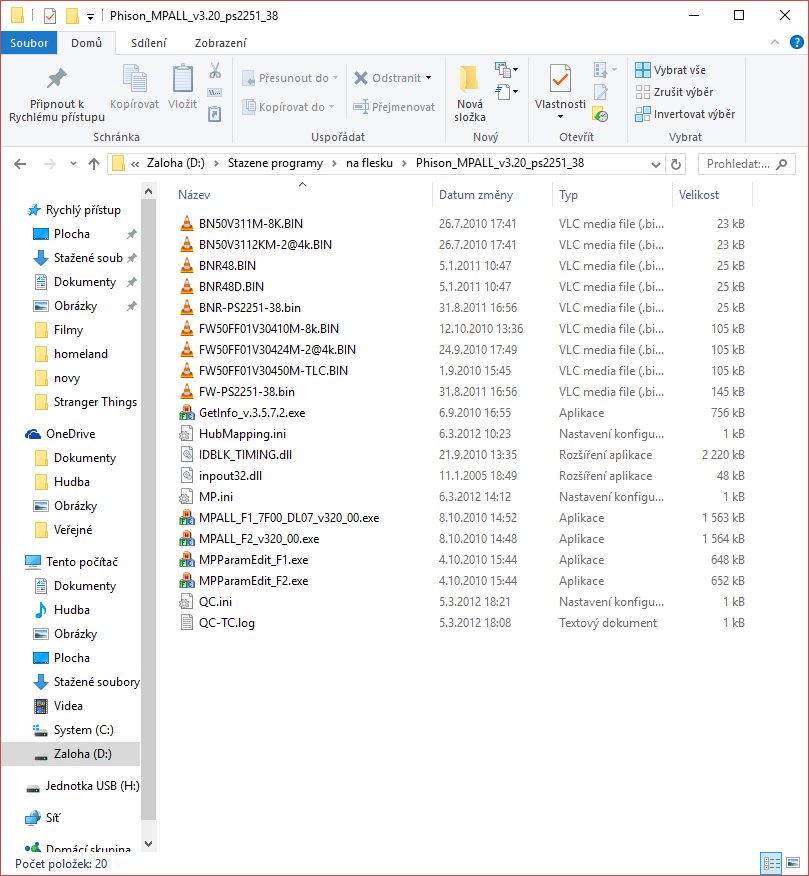Select homeland folder in quick access
Screen dimensions: 809x876
coord(71,354)
